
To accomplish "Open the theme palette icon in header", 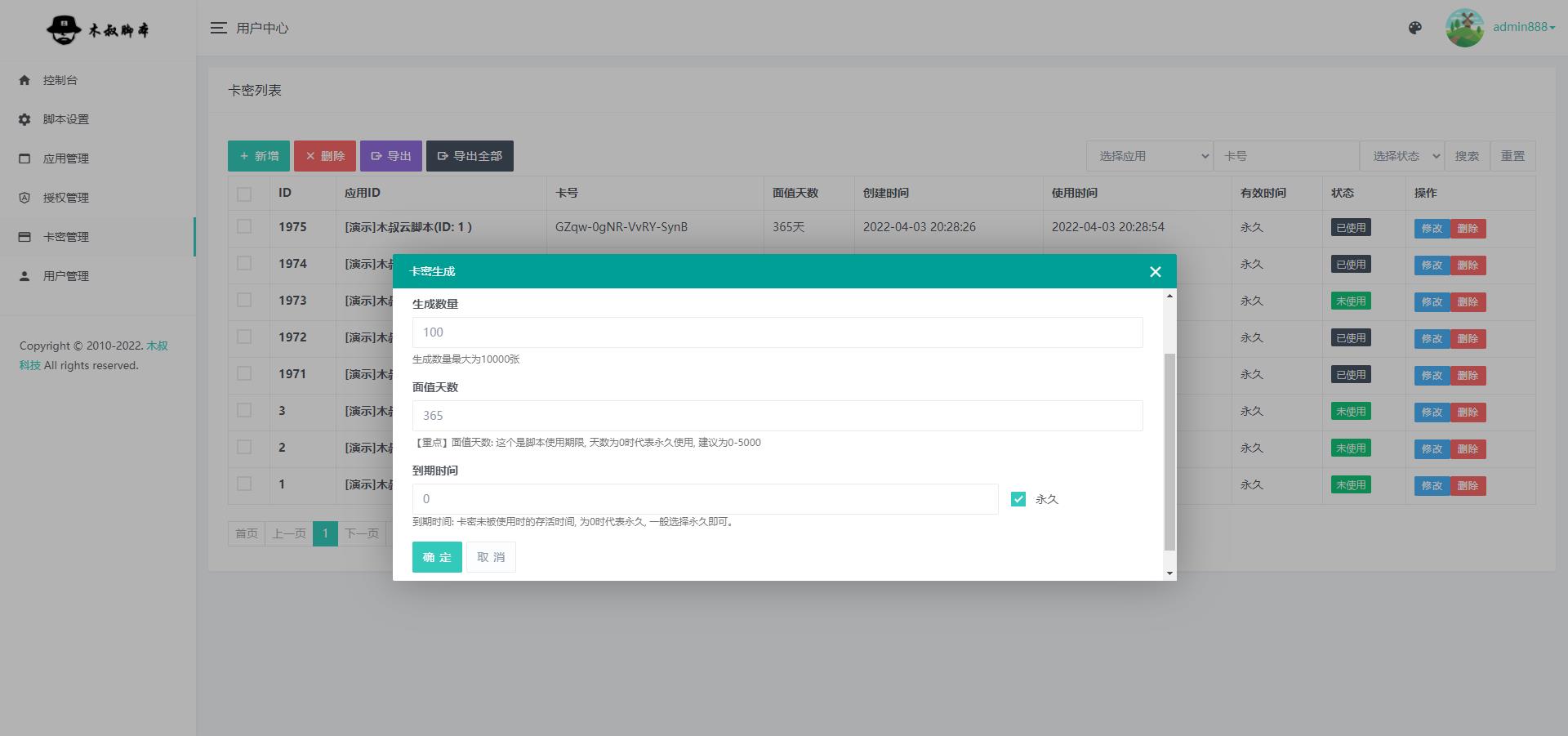I will pos(1415,28).
